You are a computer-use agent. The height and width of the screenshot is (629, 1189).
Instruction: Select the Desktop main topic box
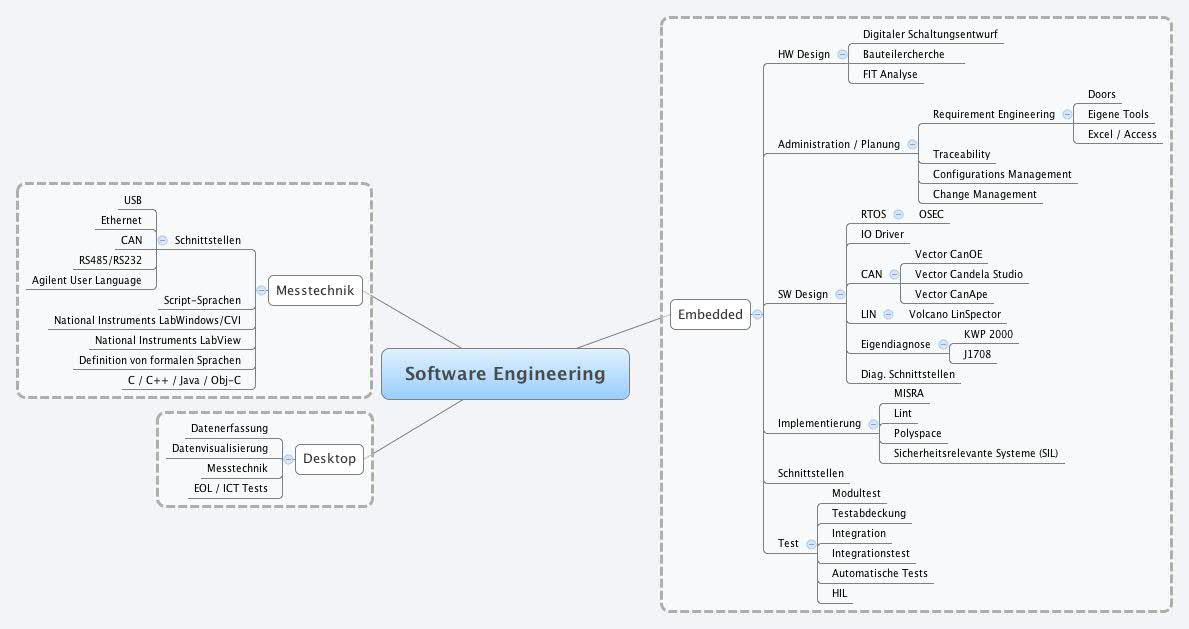[x=329, y=459]
